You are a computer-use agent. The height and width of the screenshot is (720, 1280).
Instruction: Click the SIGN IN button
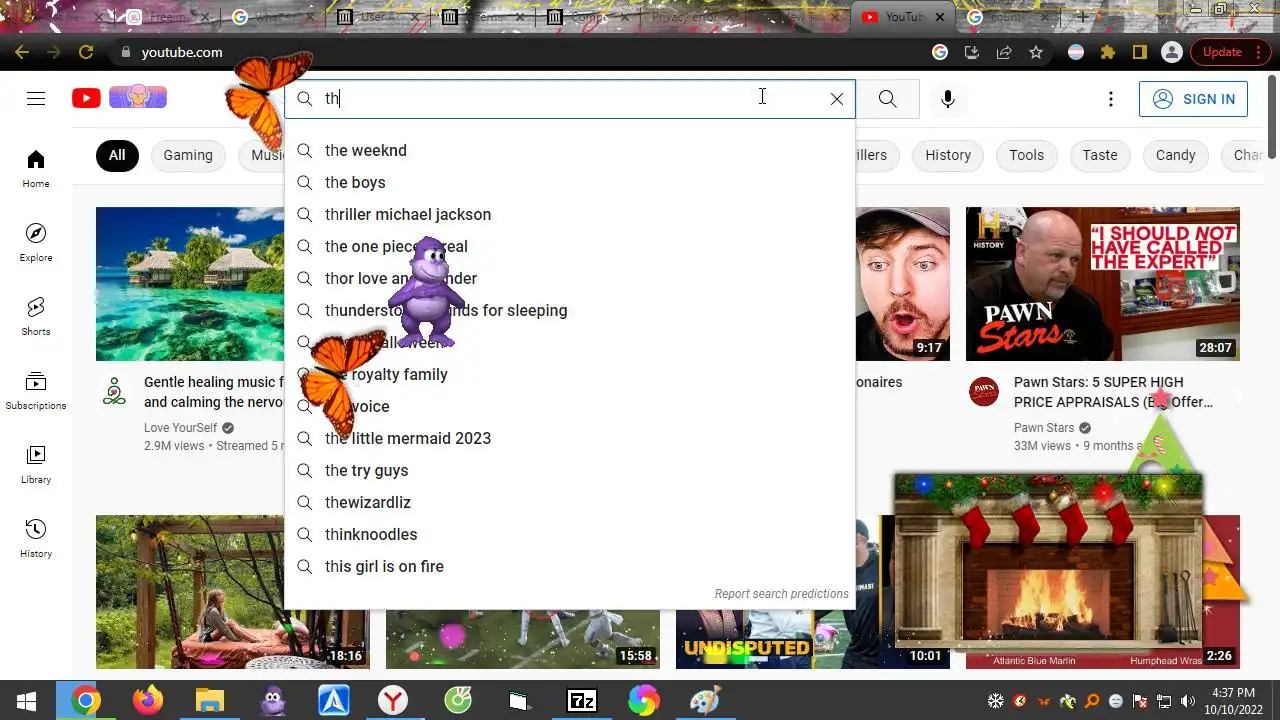(x=1193, y=99)
